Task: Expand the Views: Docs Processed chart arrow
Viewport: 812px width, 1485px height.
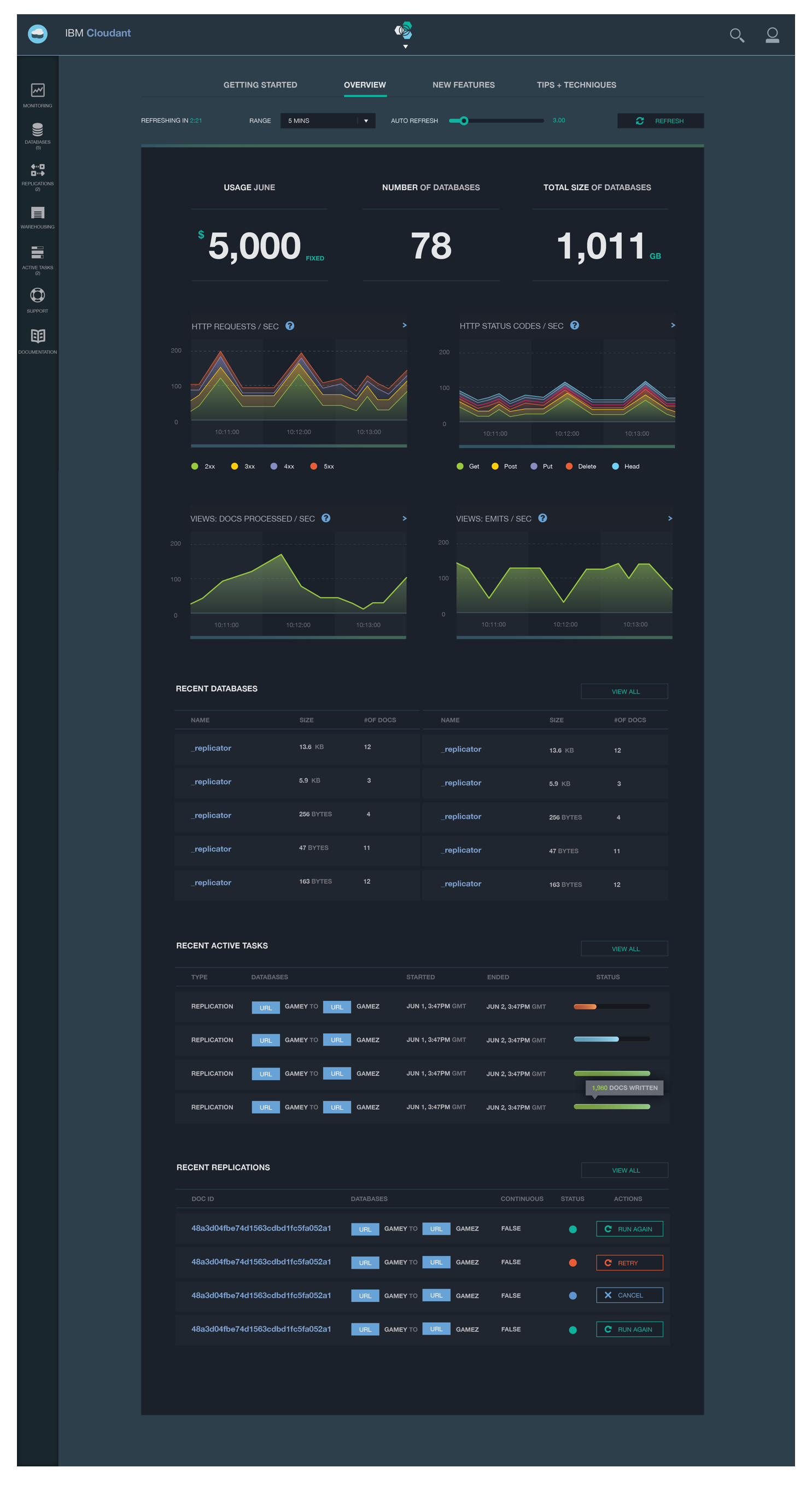Action: click(405, 519)
